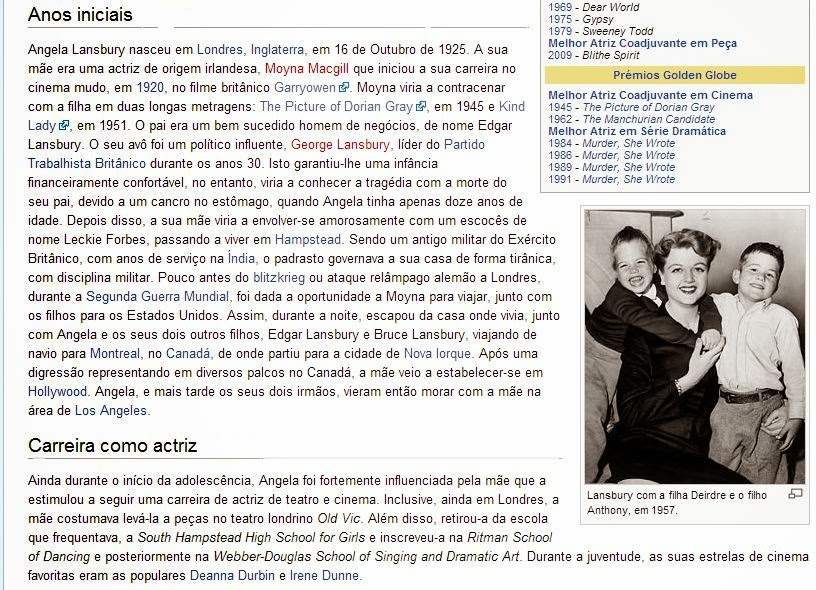The width and height of the screenshot is (816, 590).
Task: Open the 1989 Murder, She Wrote entry
Action: (611, 167)
